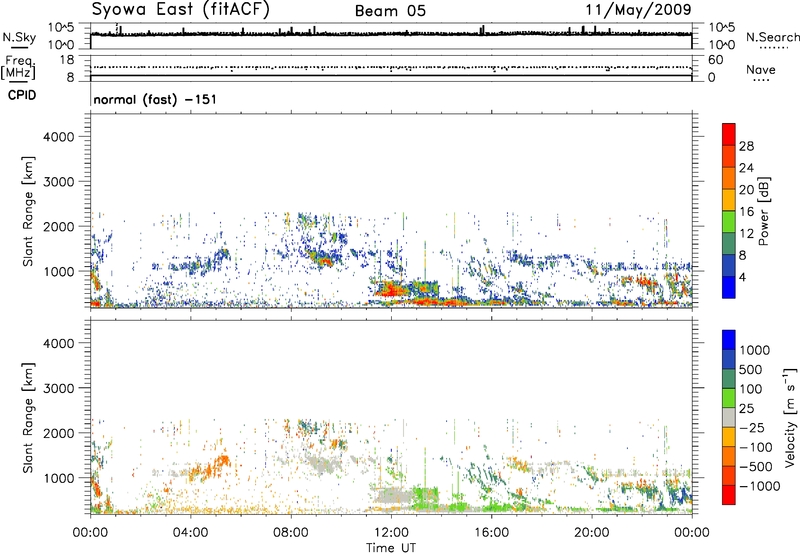Screen dimensions: 800x554
Task: Pick the bright green 25–100 velocity swatch
Action: (x=729, y=398)
